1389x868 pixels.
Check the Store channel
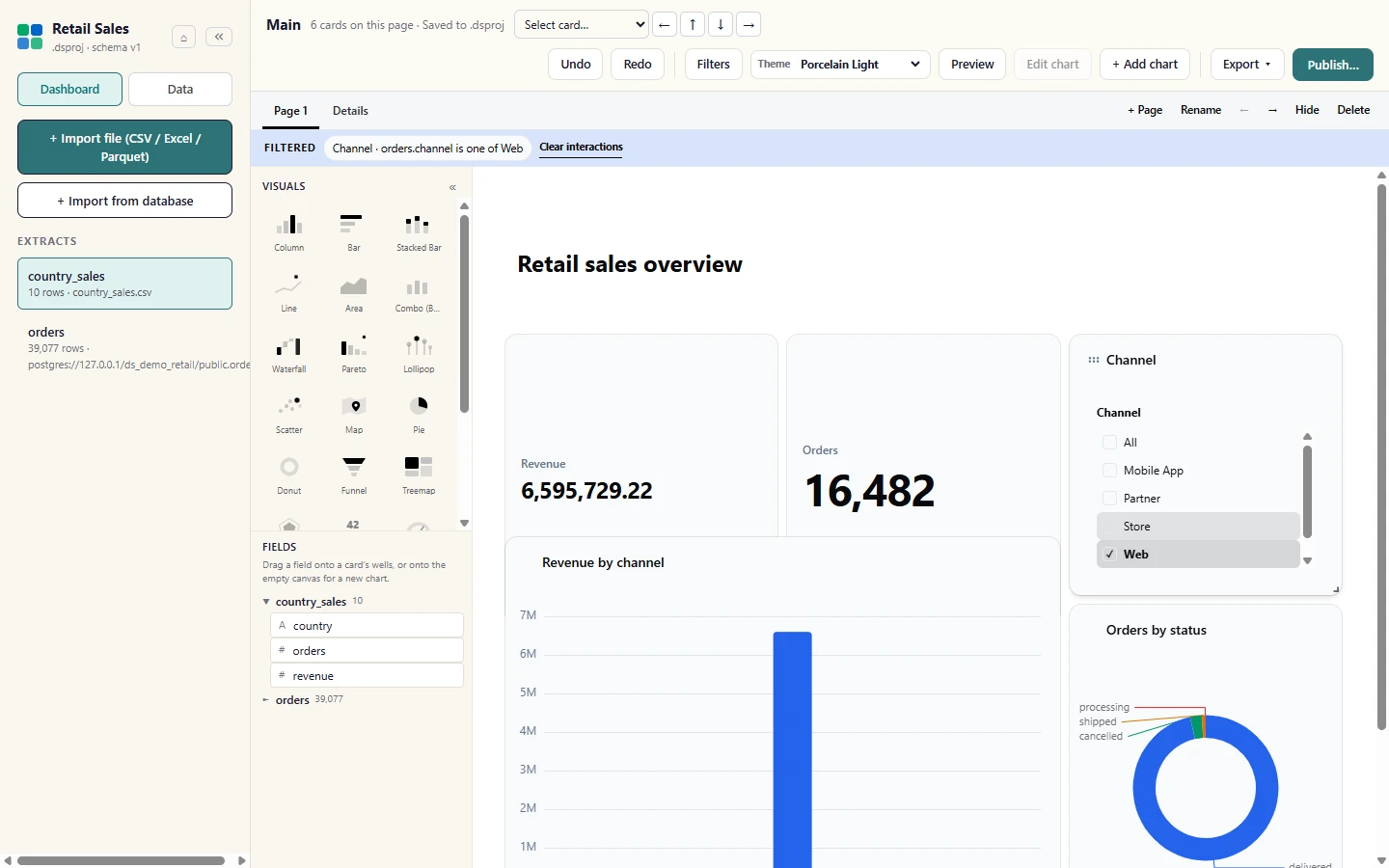(1109, 527)
